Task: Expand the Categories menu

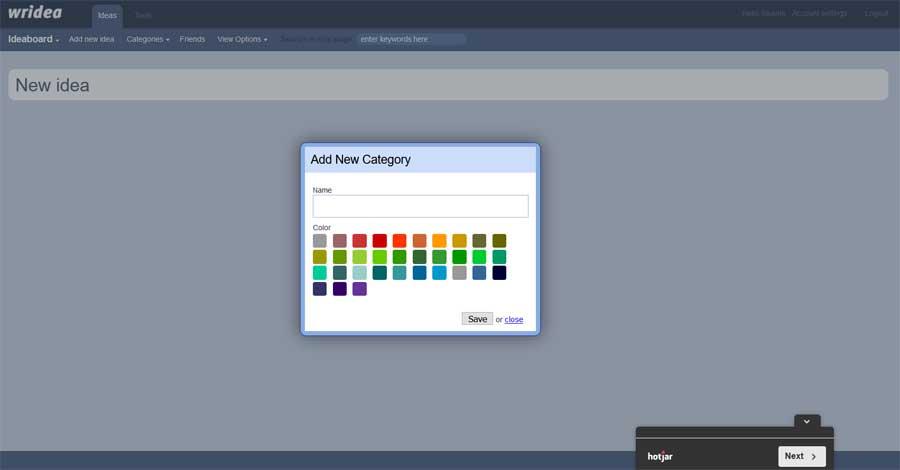Action: [148, 39]
